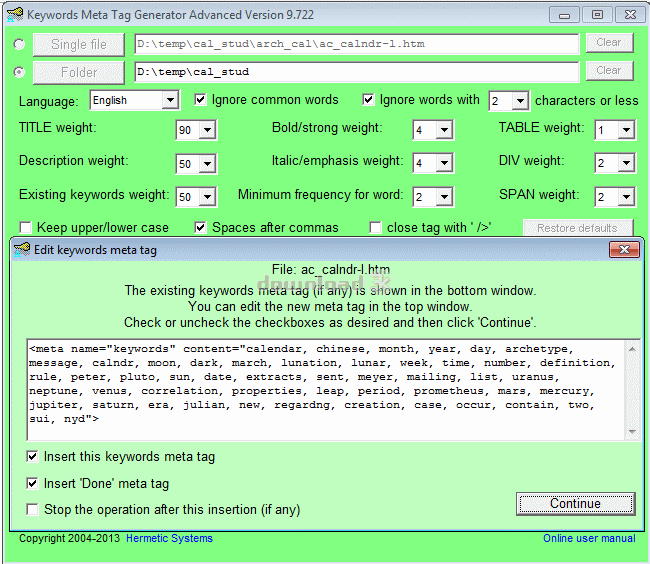Click the text area scroll up arrow
The height and width of the screenshot is (564, 650).
click(632, 349)
